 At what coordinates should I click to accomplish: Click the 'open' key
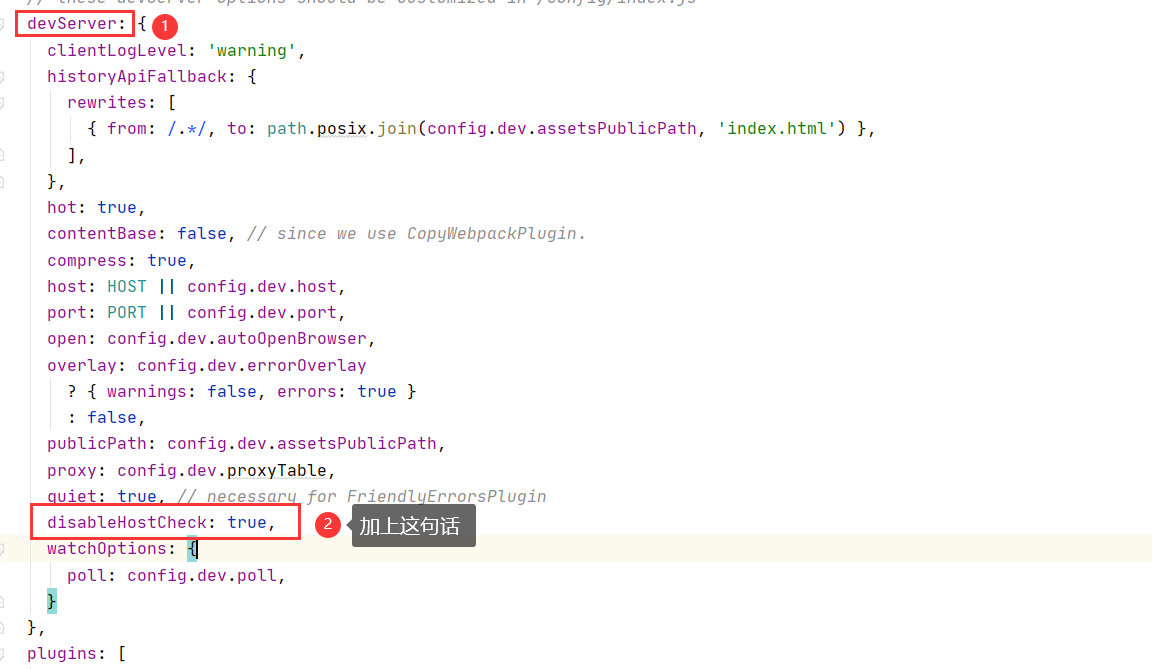[x=67, y=339]
